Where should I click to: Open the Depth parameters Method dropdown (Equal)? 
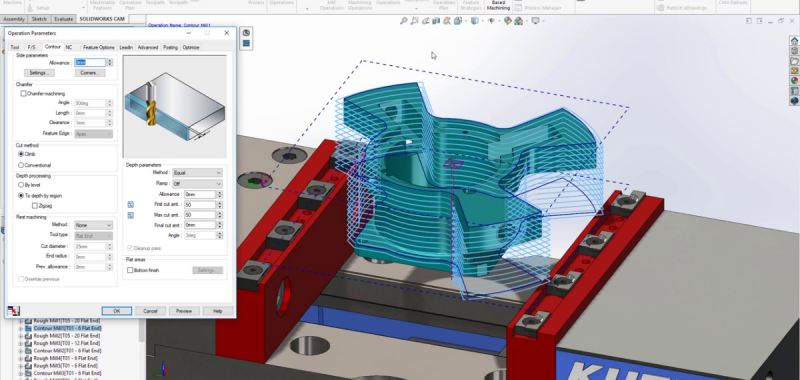click(197, 173)
